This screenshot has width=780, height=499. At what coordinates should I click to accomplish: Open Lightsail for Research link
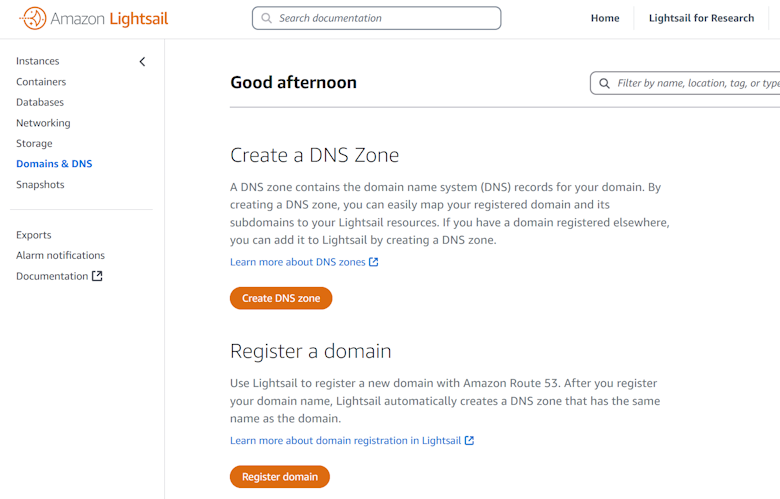coord(701,18)
